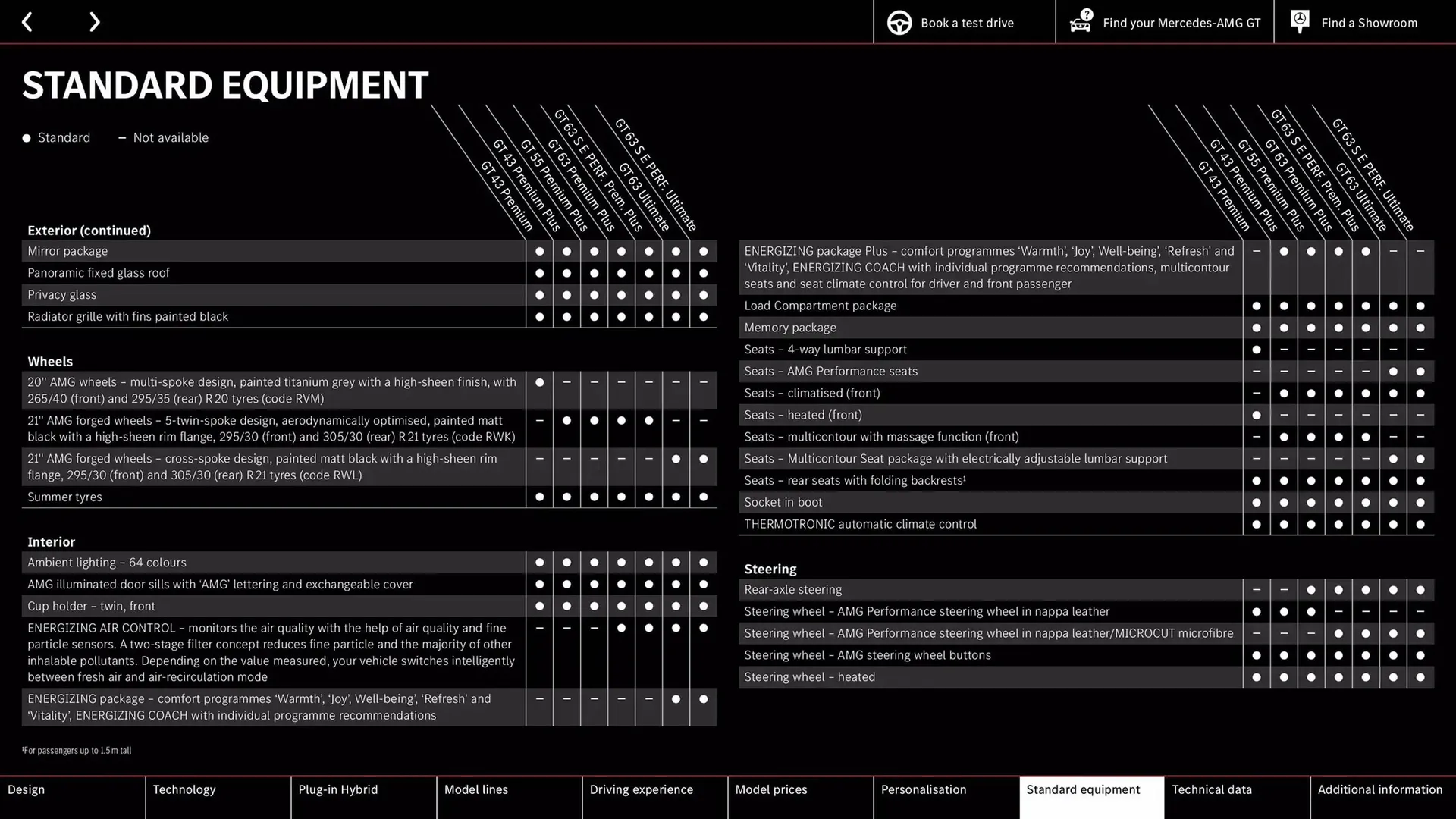Select the Standard equipment tab
The height and width of the screenshot is (819, 1456).
click(1092, 797)
